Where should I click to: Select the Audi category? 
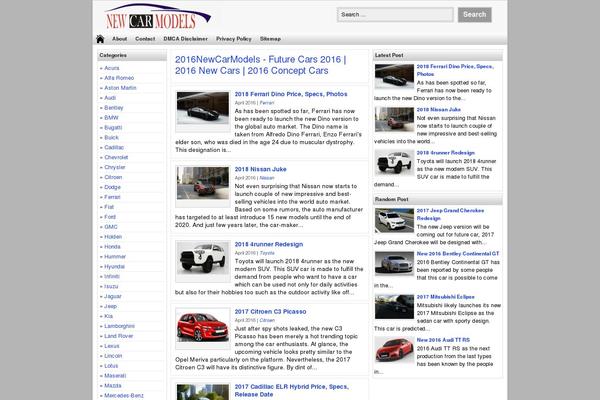[110, 98]
